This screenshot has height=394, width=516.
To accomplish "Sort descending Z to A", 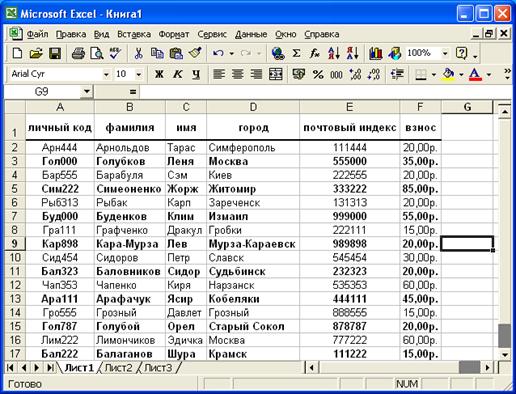I will click(x=353, y=53).
